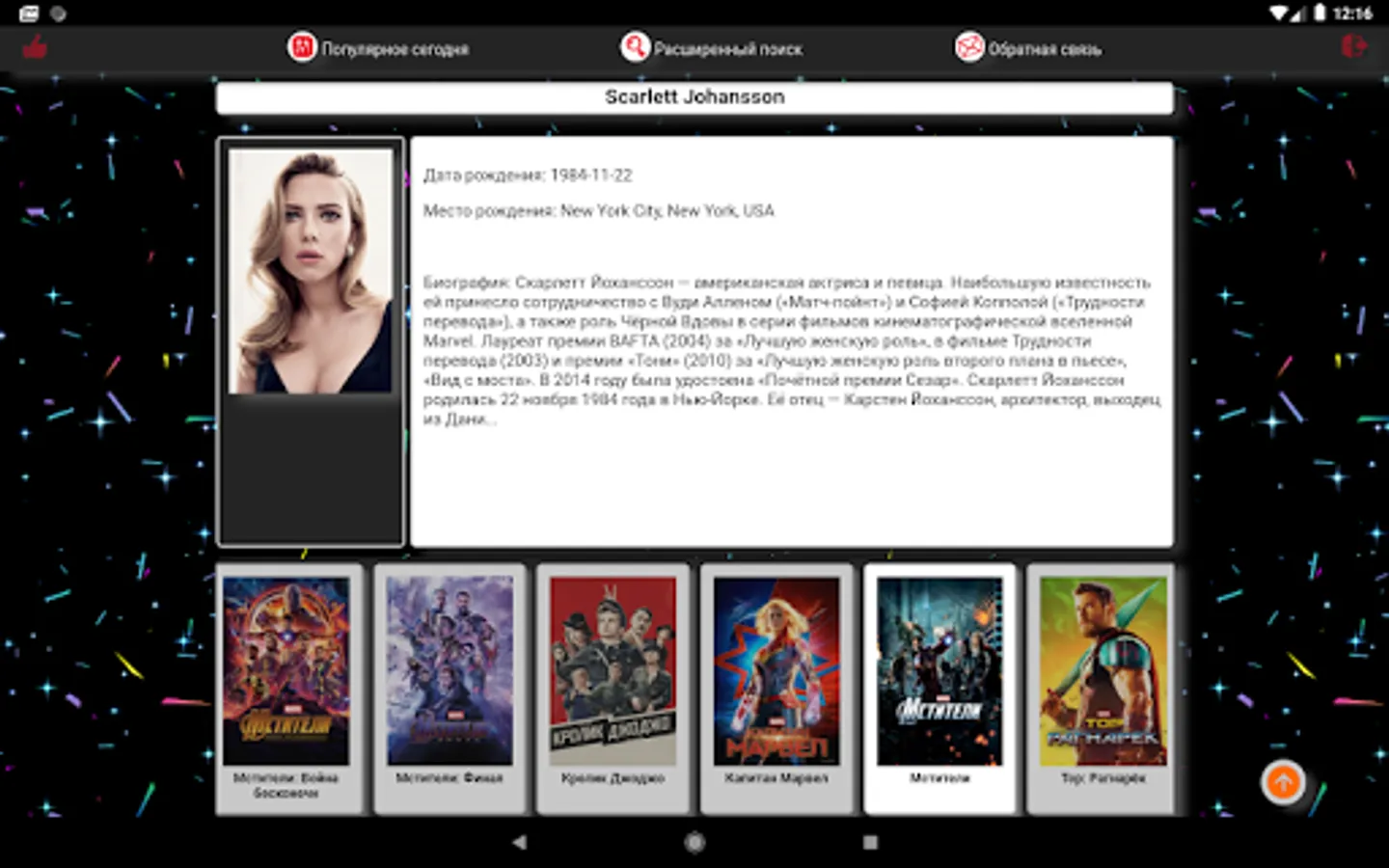Open Кролик Джоджо movie poster
This screenshot has height=868, width=1389.
[x=613, y=671]
